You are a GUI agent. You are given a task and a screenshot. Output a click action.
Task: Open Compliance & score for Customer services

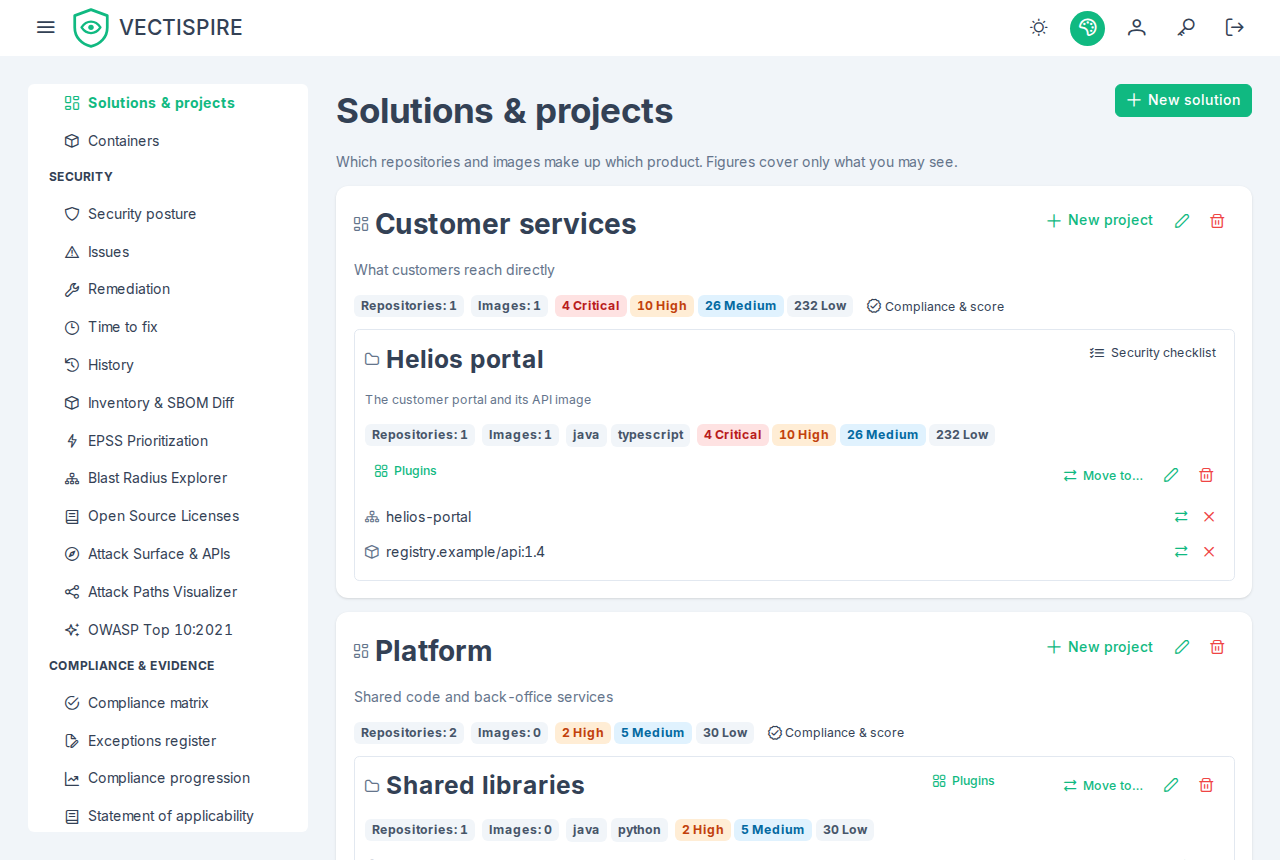point(935,306)
